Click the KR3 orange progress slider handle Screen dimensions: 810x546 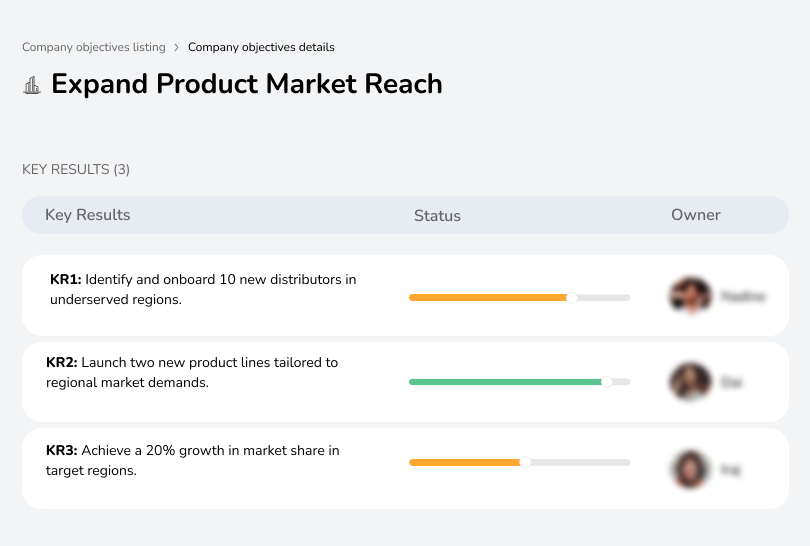pyautogui.click(x=525, y=462)
